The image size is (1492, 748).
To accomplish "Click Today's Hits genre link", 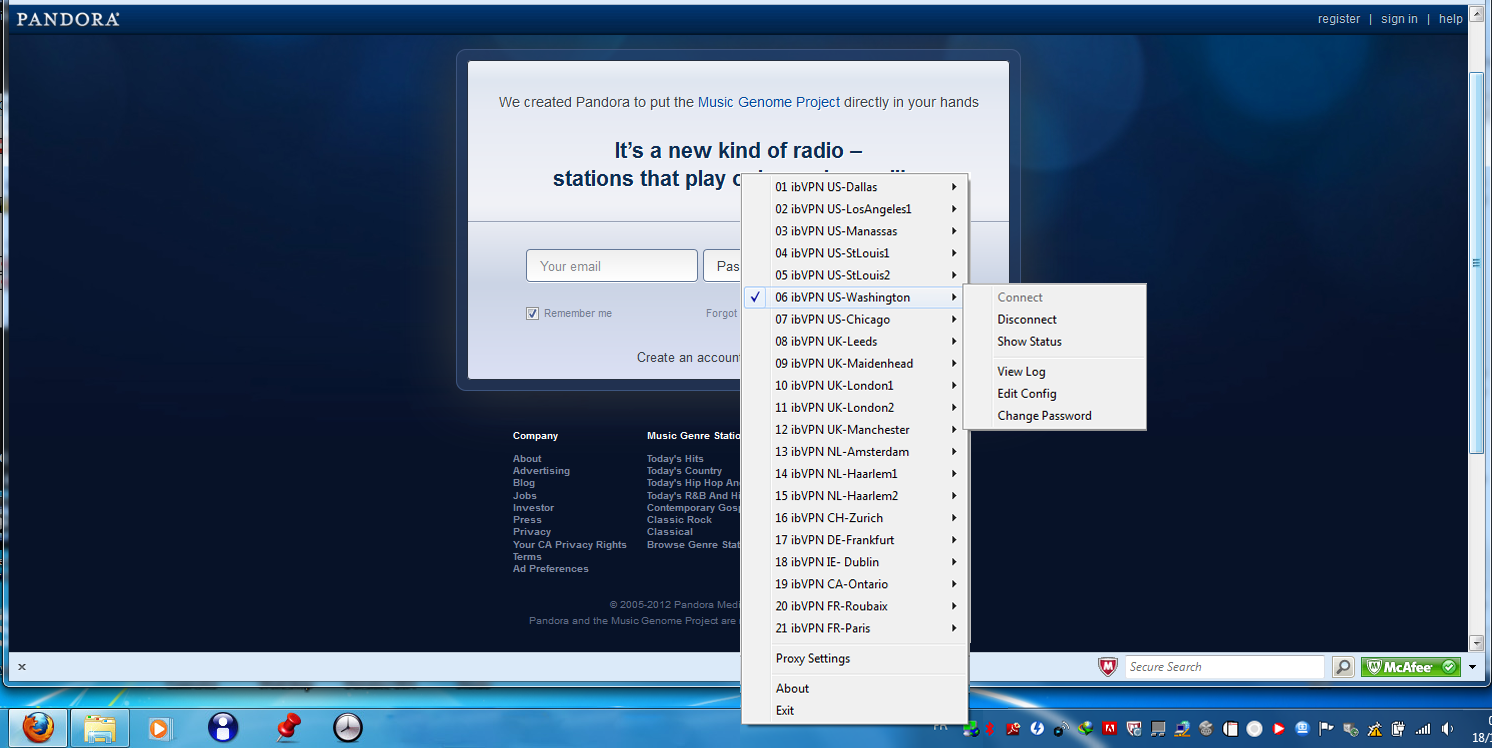I will pos(675,459).
